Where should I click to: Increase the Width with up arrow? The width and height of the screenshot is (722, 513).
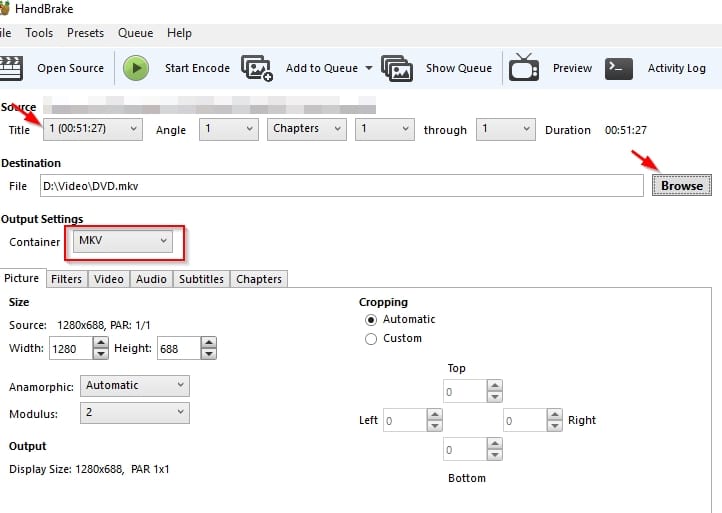pyautogui.click(x=101, y=343)
